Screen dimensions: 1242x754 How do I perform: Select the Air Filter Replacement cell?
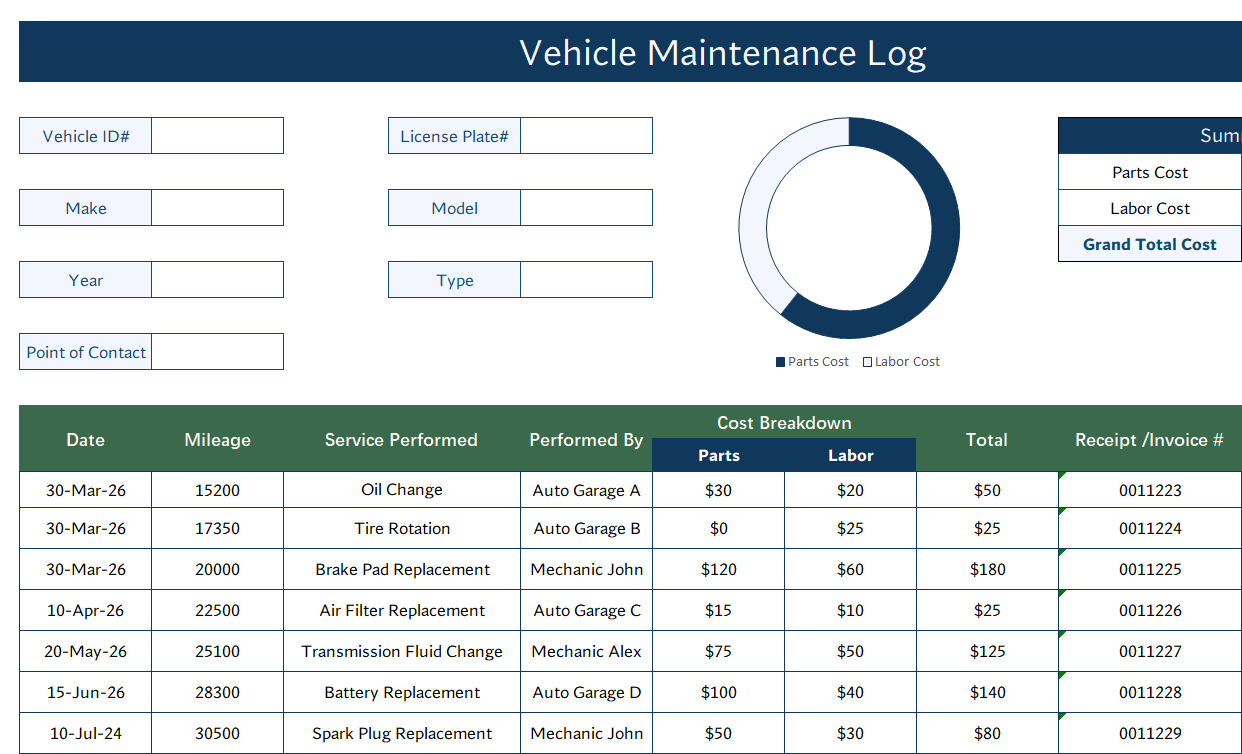(x=402, y=610)
